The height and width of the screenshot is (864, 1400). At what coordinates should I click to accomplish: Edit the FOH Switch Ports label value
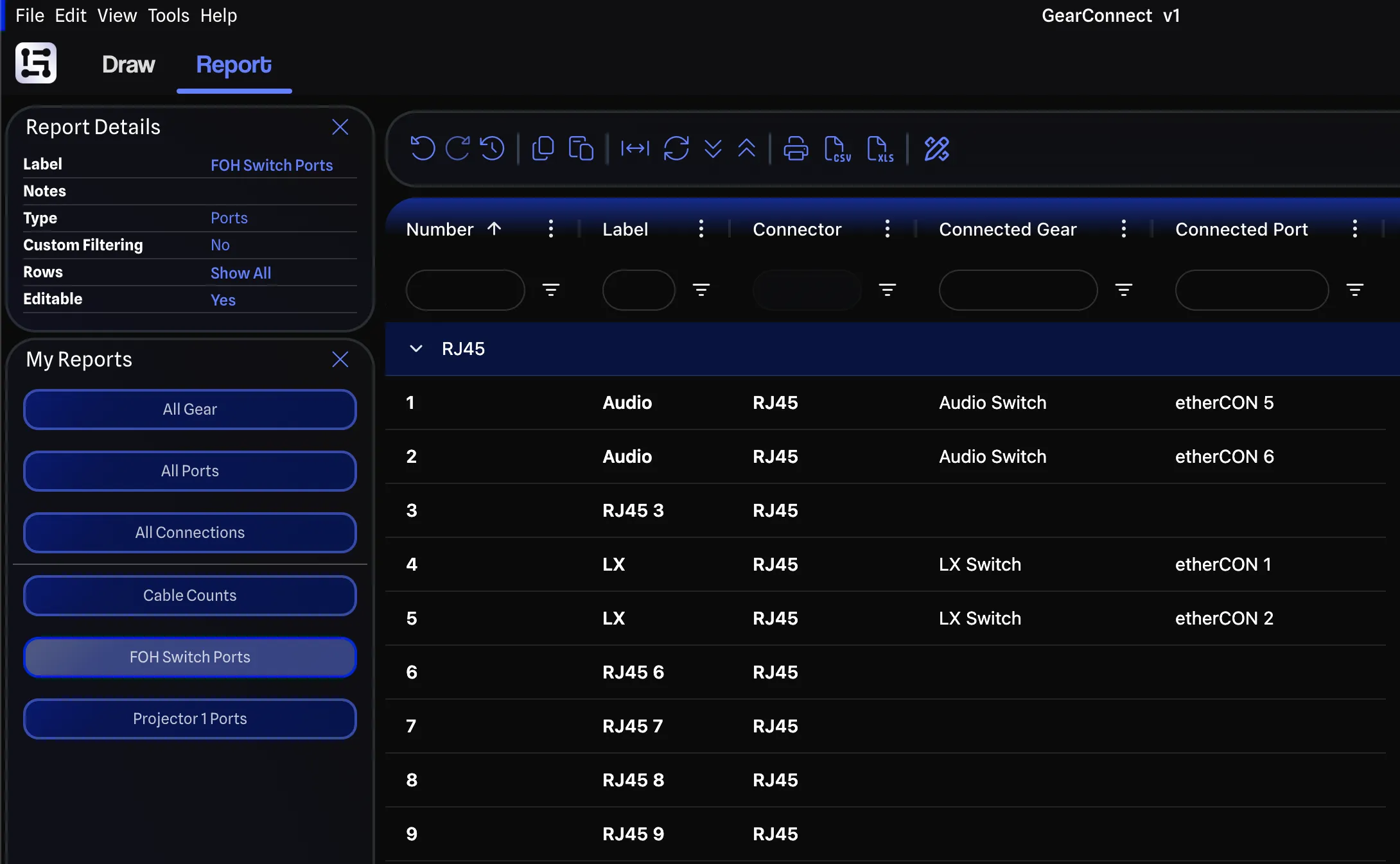272,165
